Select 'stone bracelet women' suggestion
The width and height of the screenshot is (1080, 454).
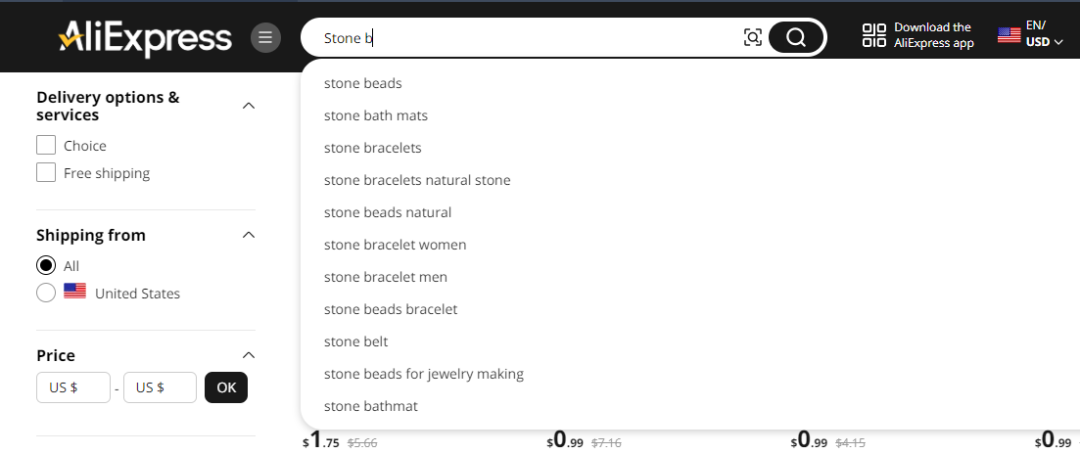pos(395,244)
